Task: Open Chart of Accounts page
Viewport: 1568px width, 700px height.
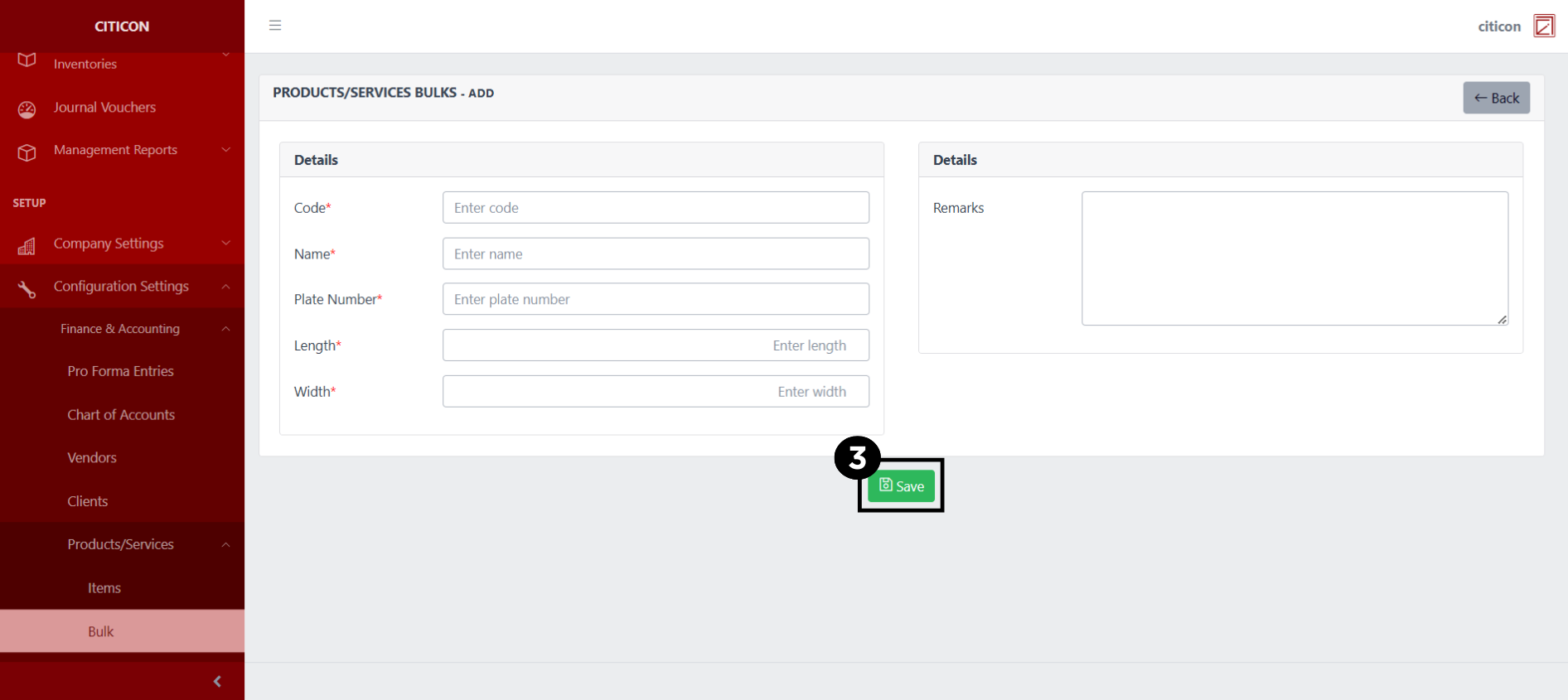Action: 121,414
